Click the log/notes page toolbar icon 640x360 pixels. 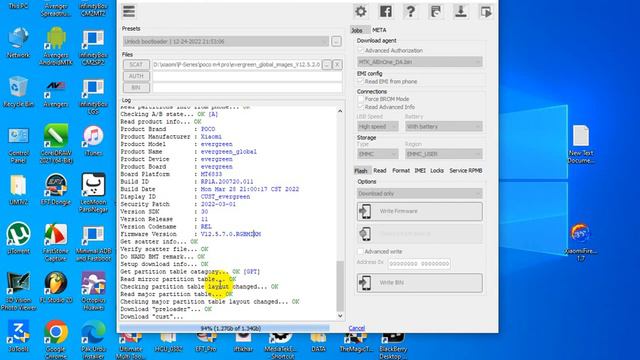tap(436, 11)
